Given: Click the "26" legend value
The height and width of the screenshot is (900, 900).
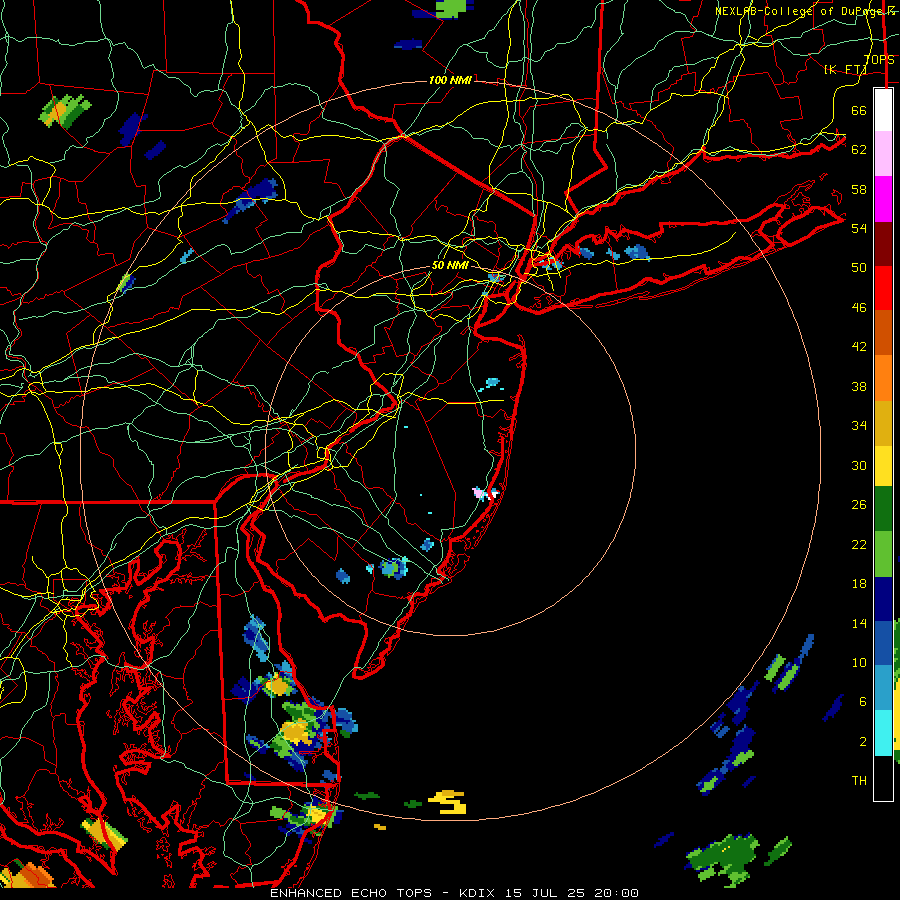Looking at the screenshot, I should (859, 505).
